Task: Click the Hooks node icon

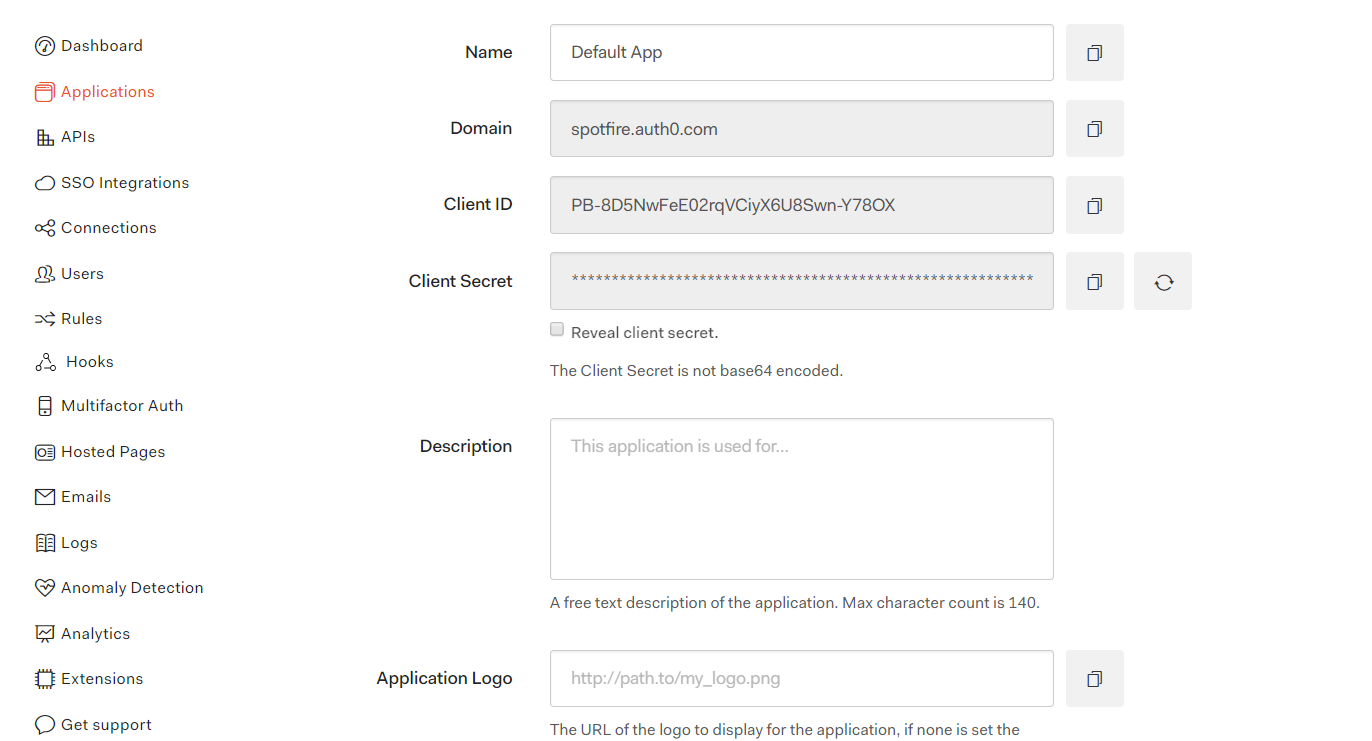Action: click(x=45, y=362)
